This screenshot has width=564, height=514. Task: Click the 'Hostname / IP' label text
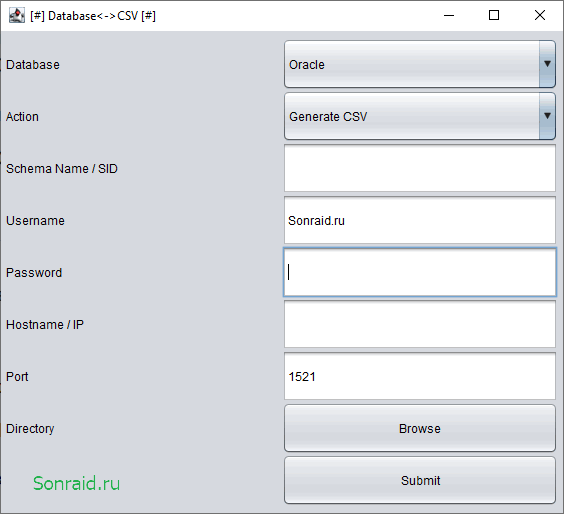click(x=45, y=325)
